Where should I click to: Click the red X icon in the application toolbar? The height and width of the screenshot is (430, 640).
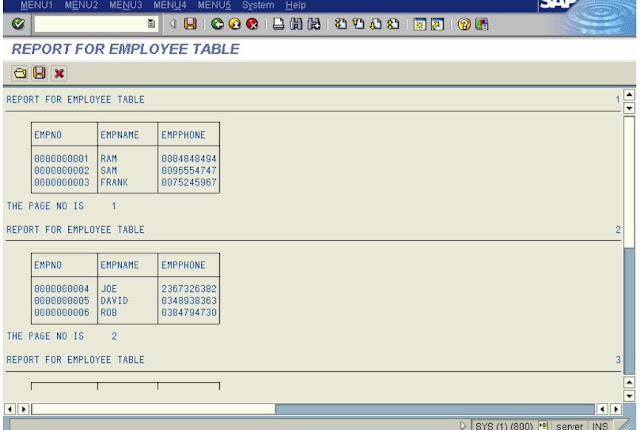tap(59, 73)
